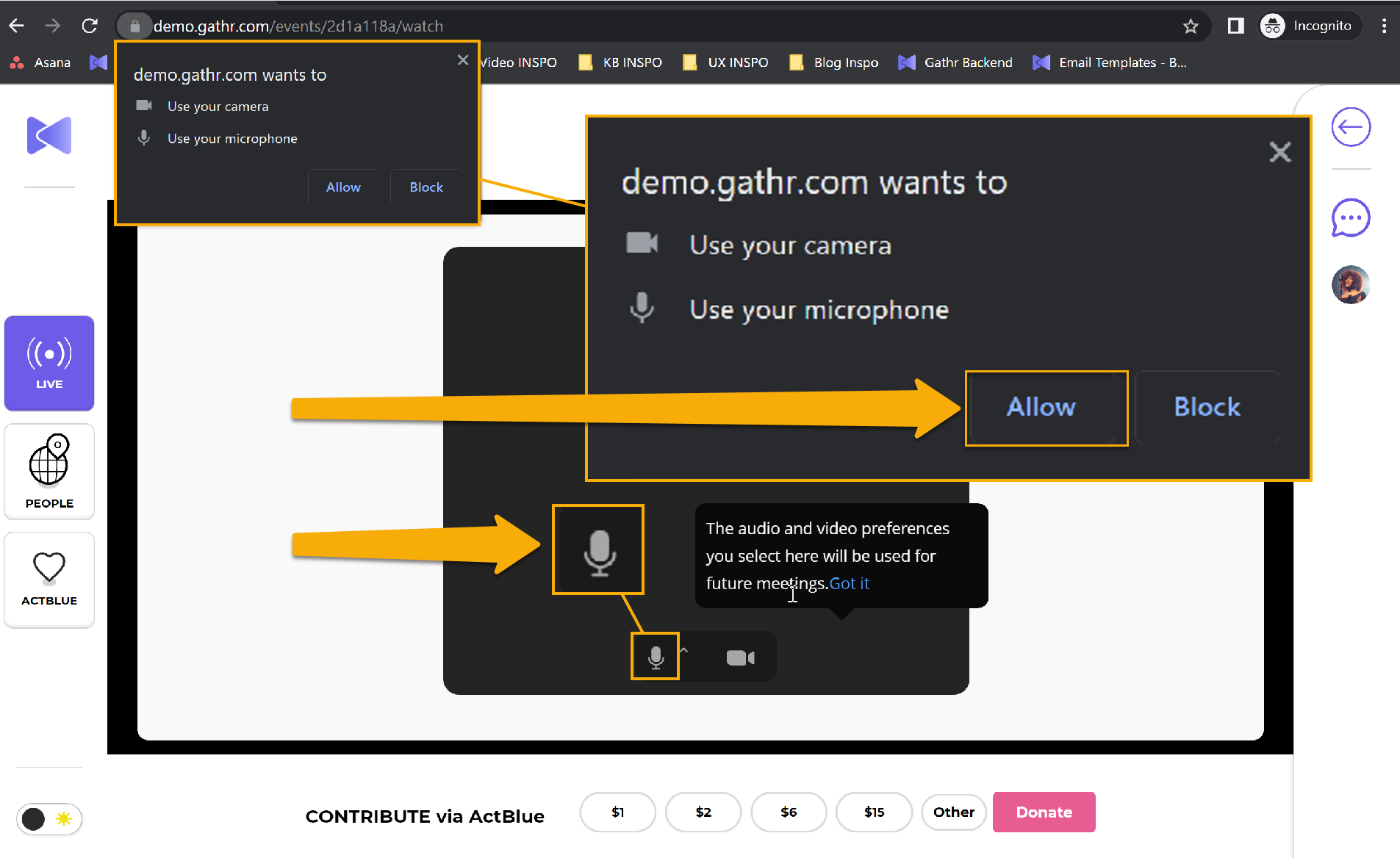Image resolution: width=1400 pixels, height=858 pixels.
Task: Click the Gathr logo in the sidebar
Action: click(x=49, y=135)
